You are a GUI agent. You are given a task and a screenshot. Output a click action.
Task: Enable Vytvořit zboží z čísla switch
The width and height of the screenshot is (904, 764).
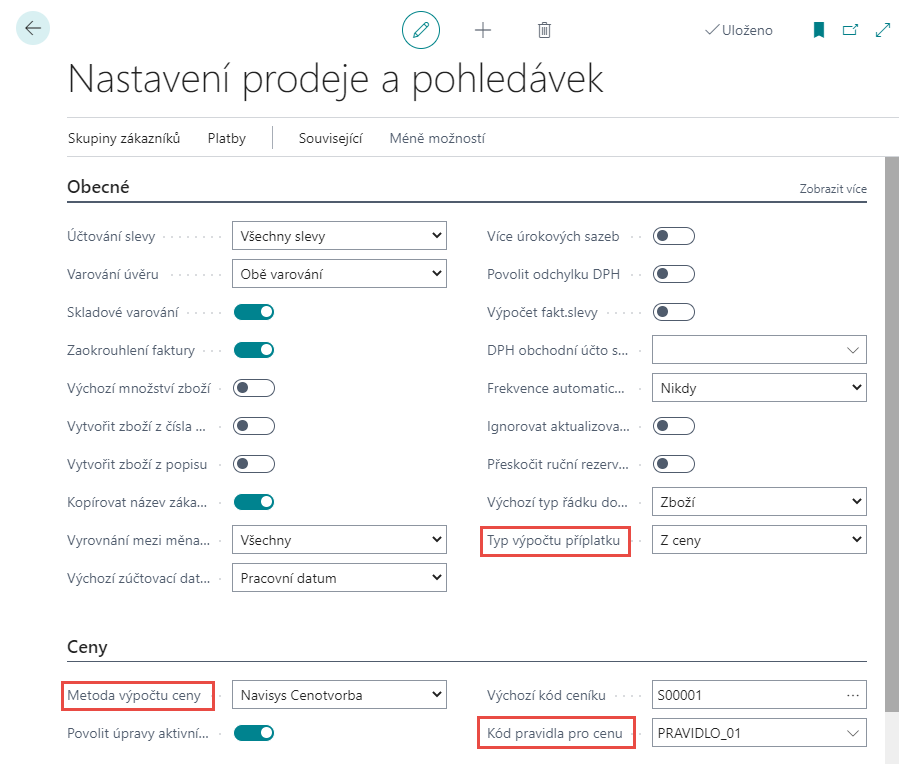coord(254,426)
